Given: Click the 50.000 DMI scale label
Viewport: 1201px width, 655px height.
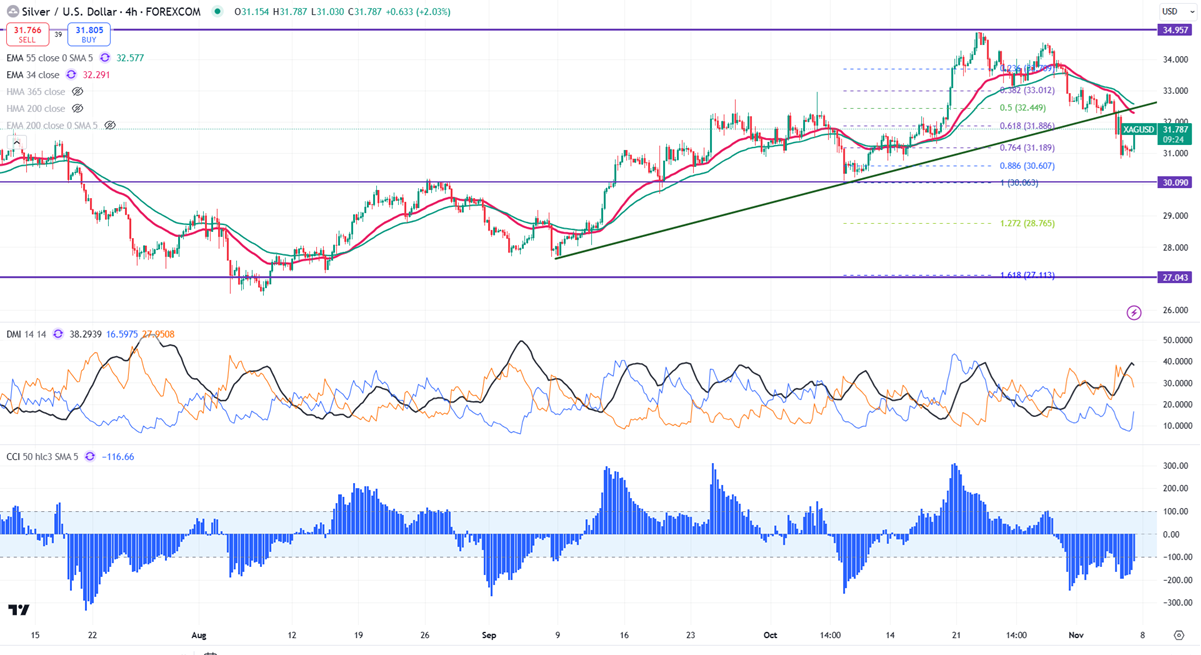Looking at the screenshot, I should [x=1178, y=341].
